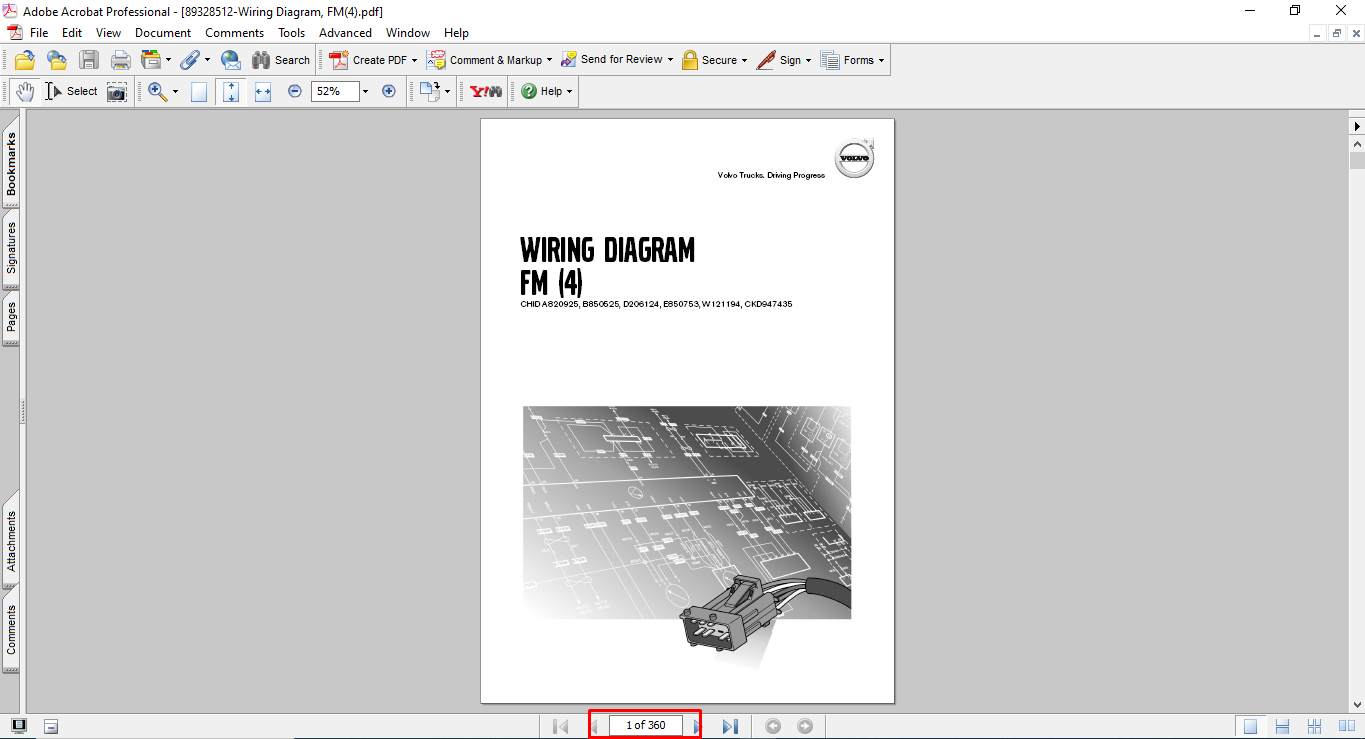The image size is (1365, 739).
Task: Click the Zoom In plus icon
Action: pos(389,91)
